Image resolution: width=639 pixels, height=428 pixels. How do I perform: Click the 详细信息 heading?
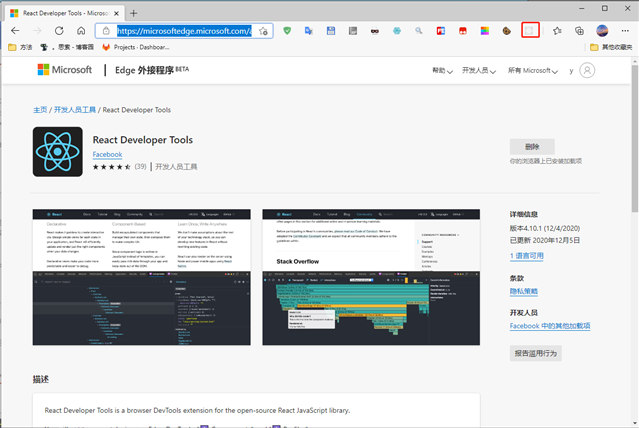click(x=524, y=214)
